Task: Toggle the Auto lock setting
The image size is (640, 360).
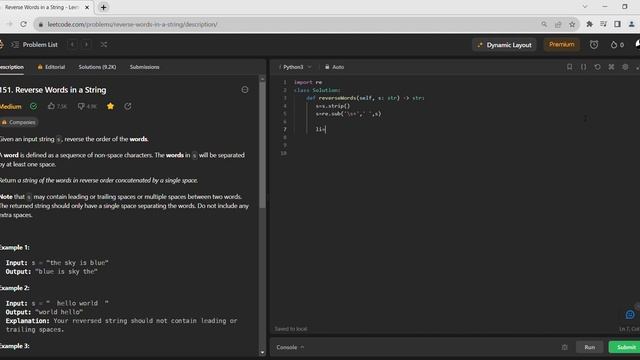Action: coord(334,67)
